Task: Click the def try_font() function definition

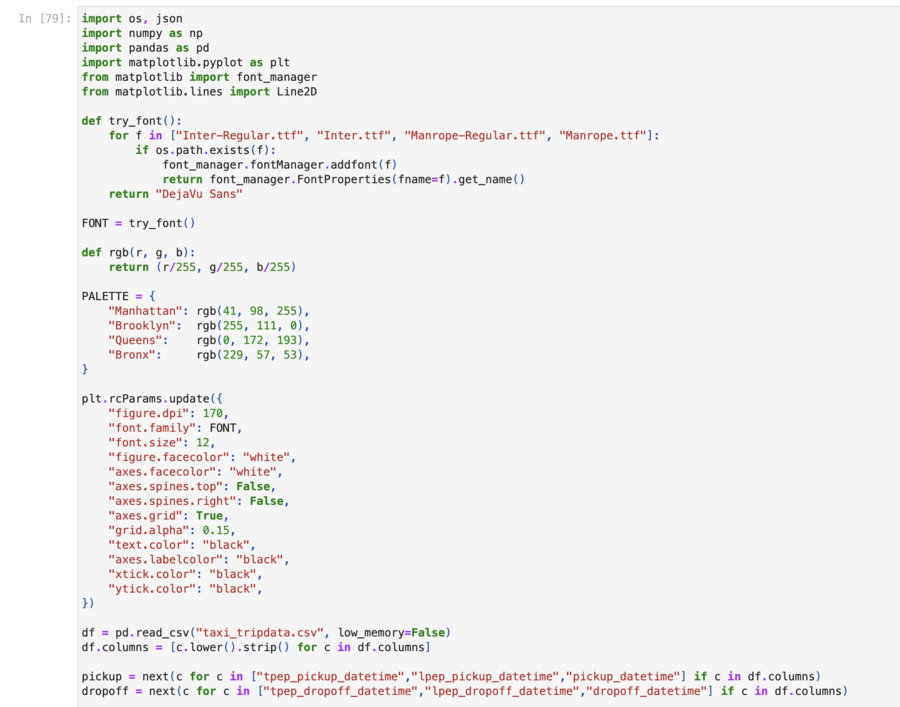Action: coord(132,121)
